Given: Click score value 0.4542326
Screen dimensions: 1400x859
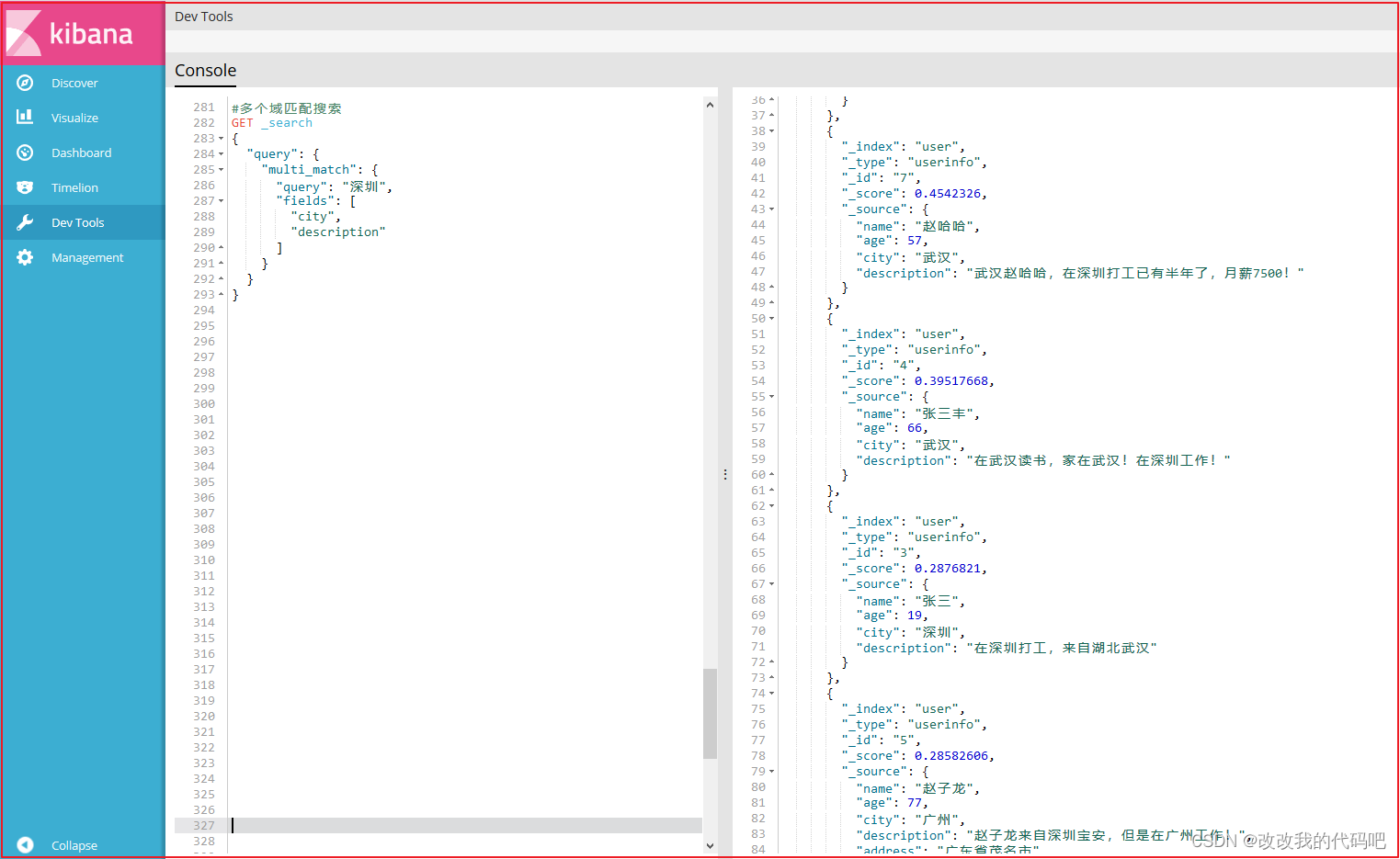Looking at the screenshot, I should (947, 194).
